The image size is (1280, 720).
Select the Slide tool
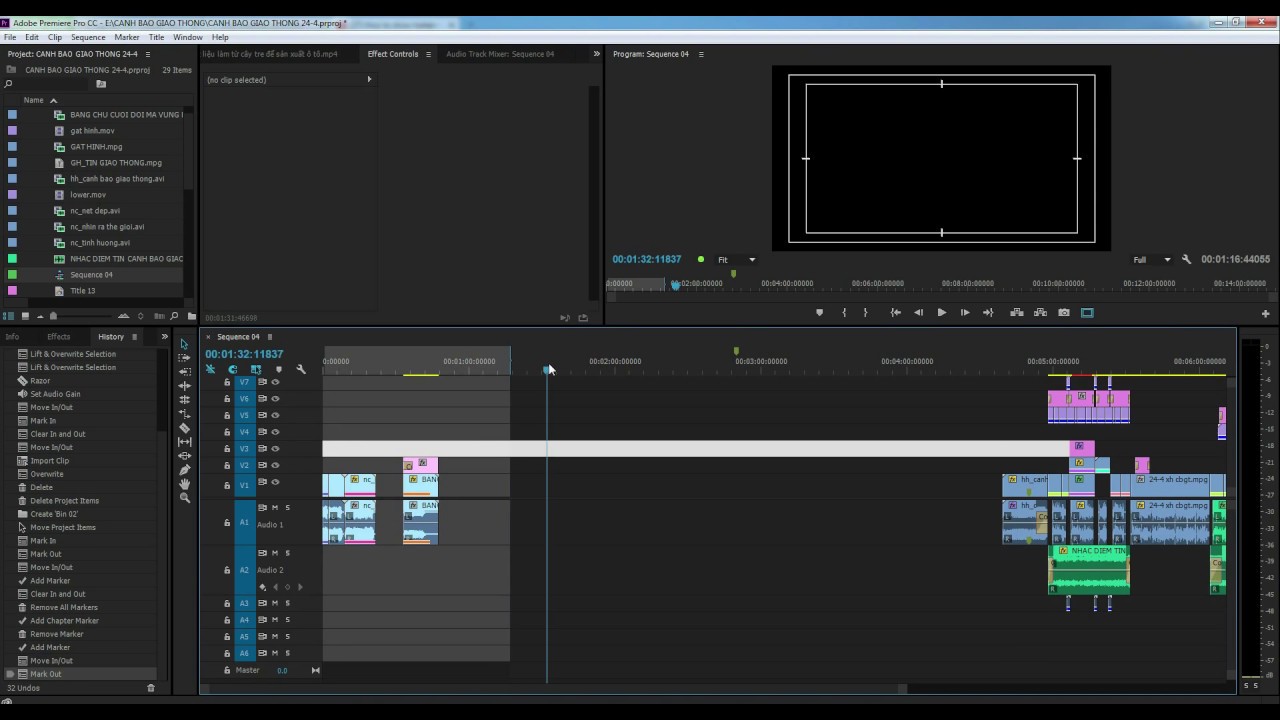coord(184,456)
